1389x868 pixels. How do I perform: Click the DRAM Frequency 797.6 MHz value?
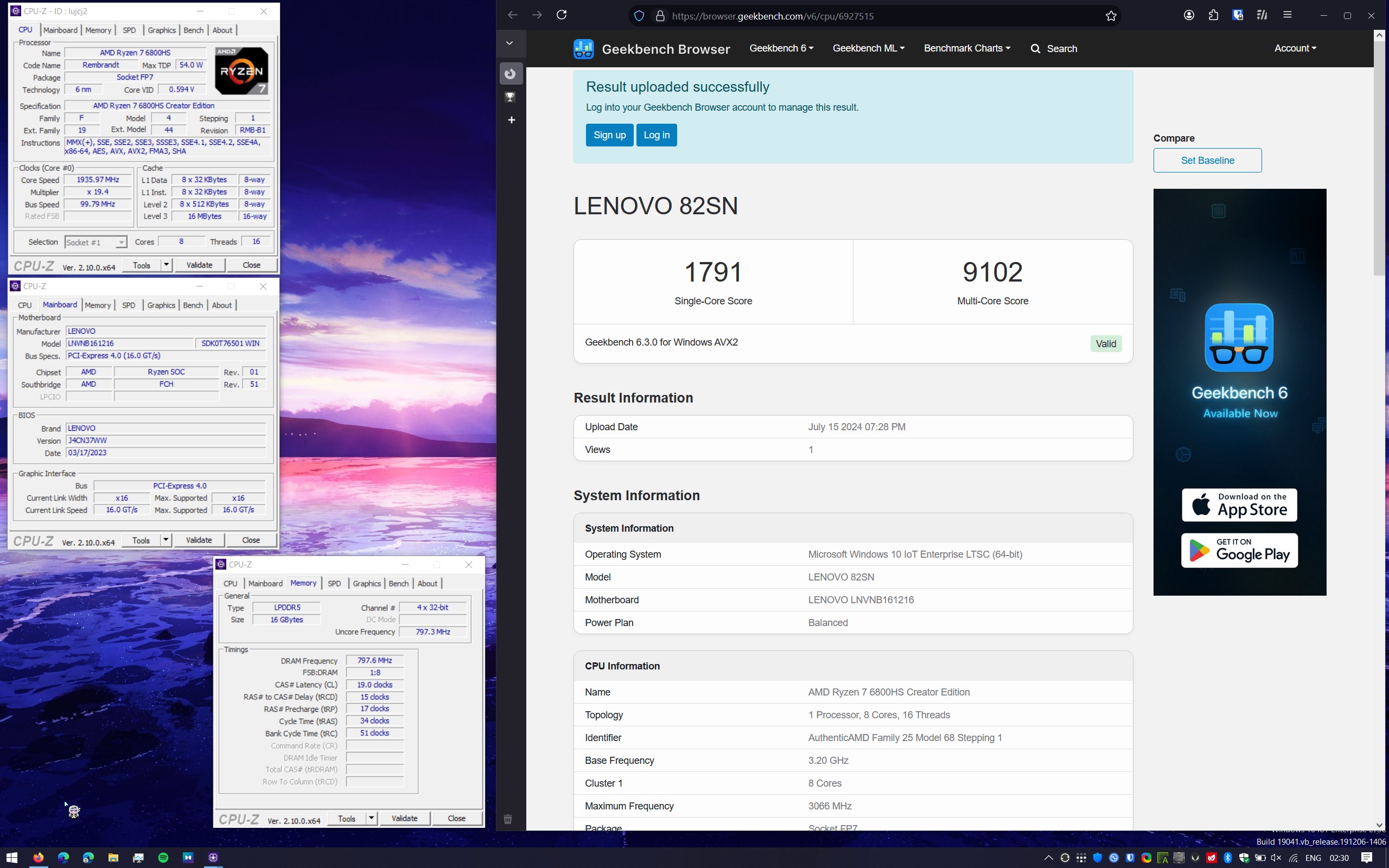pyautogui.click(x=374, y=660)
